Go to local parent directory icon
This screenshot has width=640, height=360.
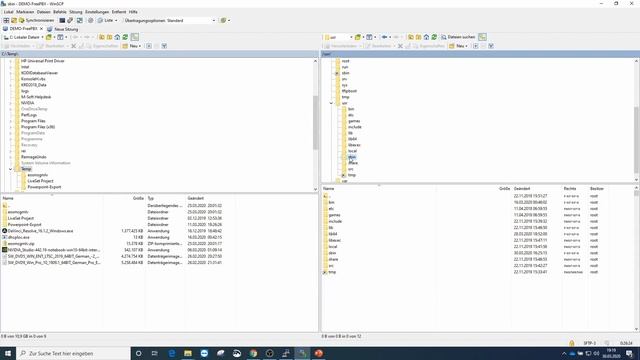click(101, 37)
